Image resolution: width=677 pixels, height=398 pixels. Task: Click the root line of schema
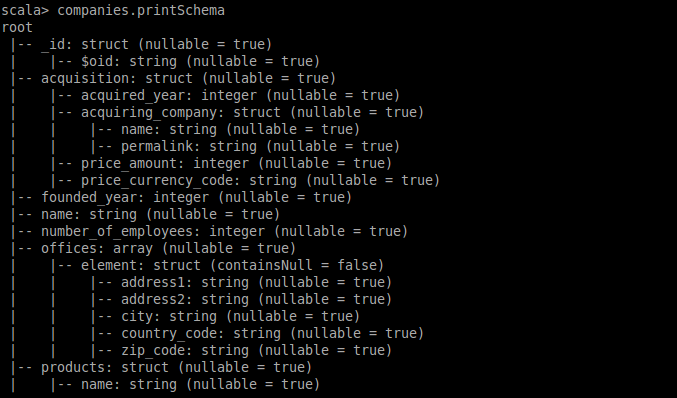coord(17,28)
